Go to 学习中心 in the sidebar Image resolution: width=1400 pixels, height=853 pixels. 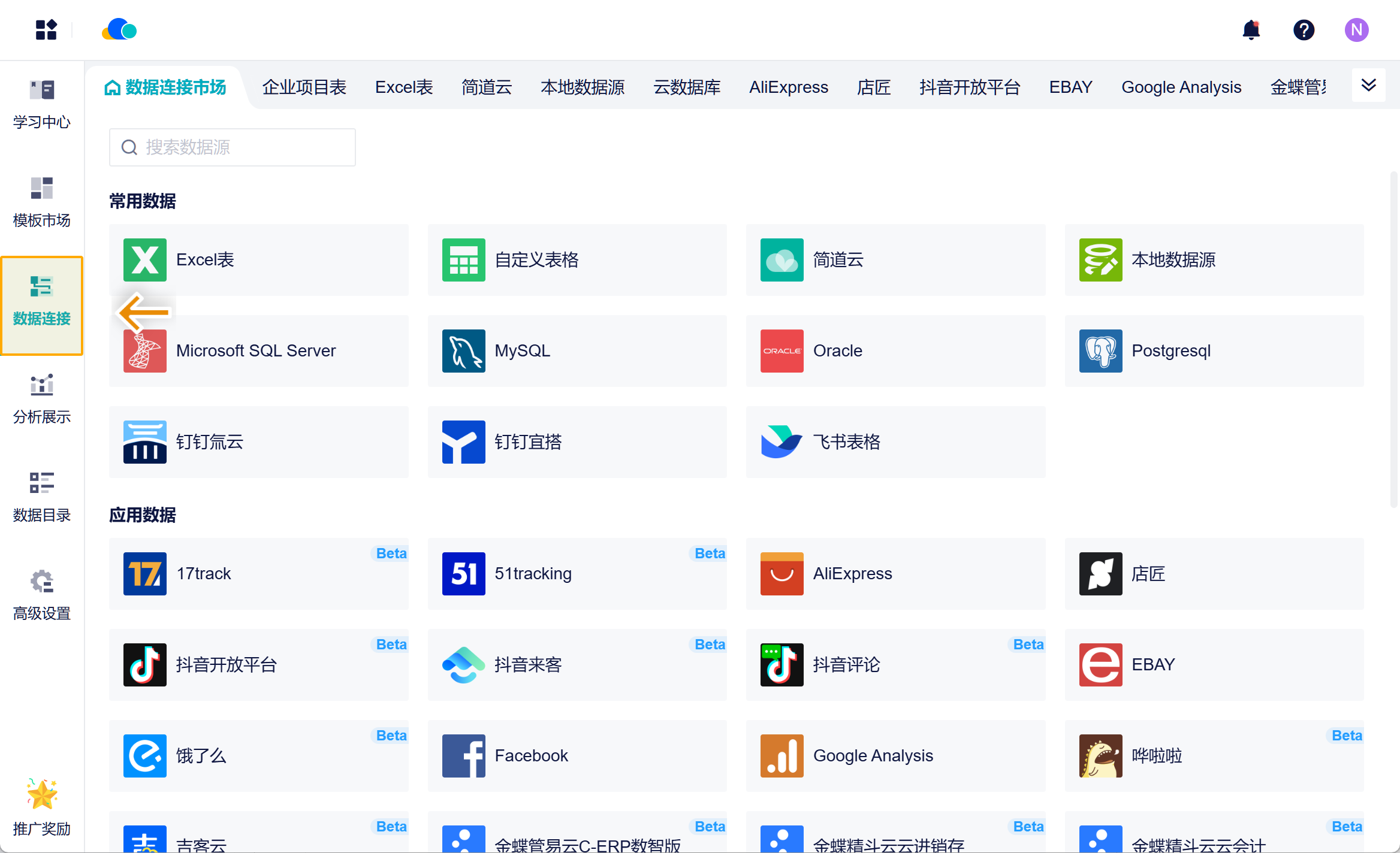(x=42, y=105)
